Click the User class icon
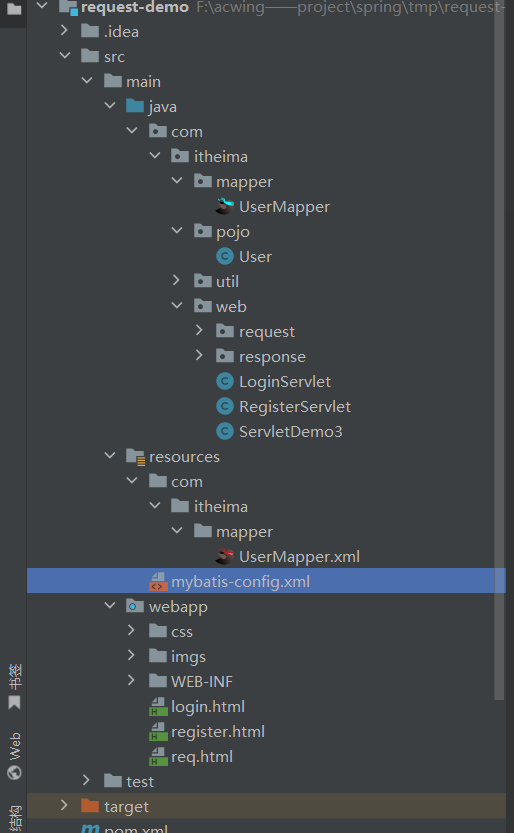Screen dimensions: 514x833 coord(225,257)
